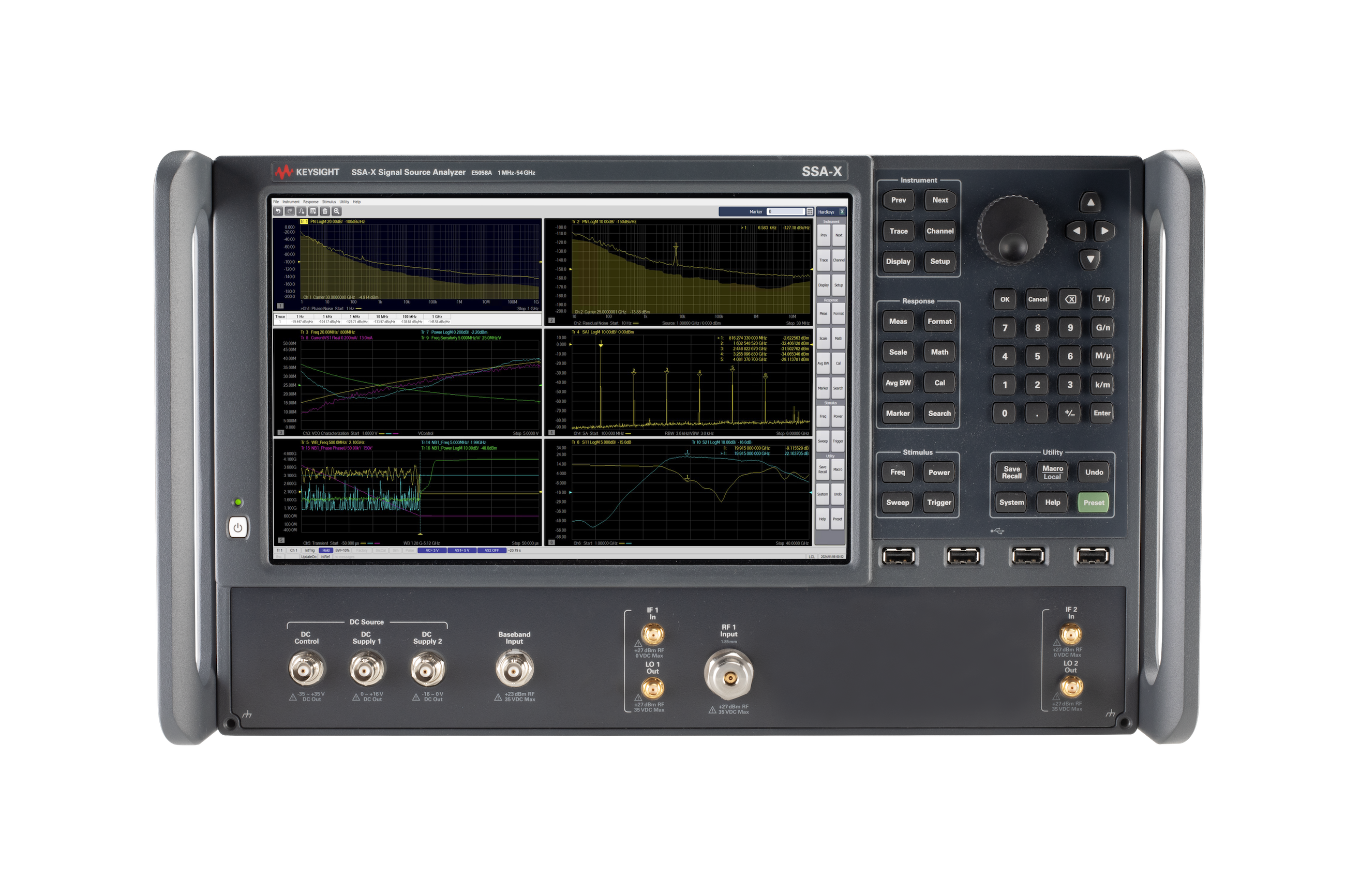Hit the backspace key on the numeric keypad
Image resolution: width=1345 pixels, height=896 pixels.
[x=1070, y=299]
